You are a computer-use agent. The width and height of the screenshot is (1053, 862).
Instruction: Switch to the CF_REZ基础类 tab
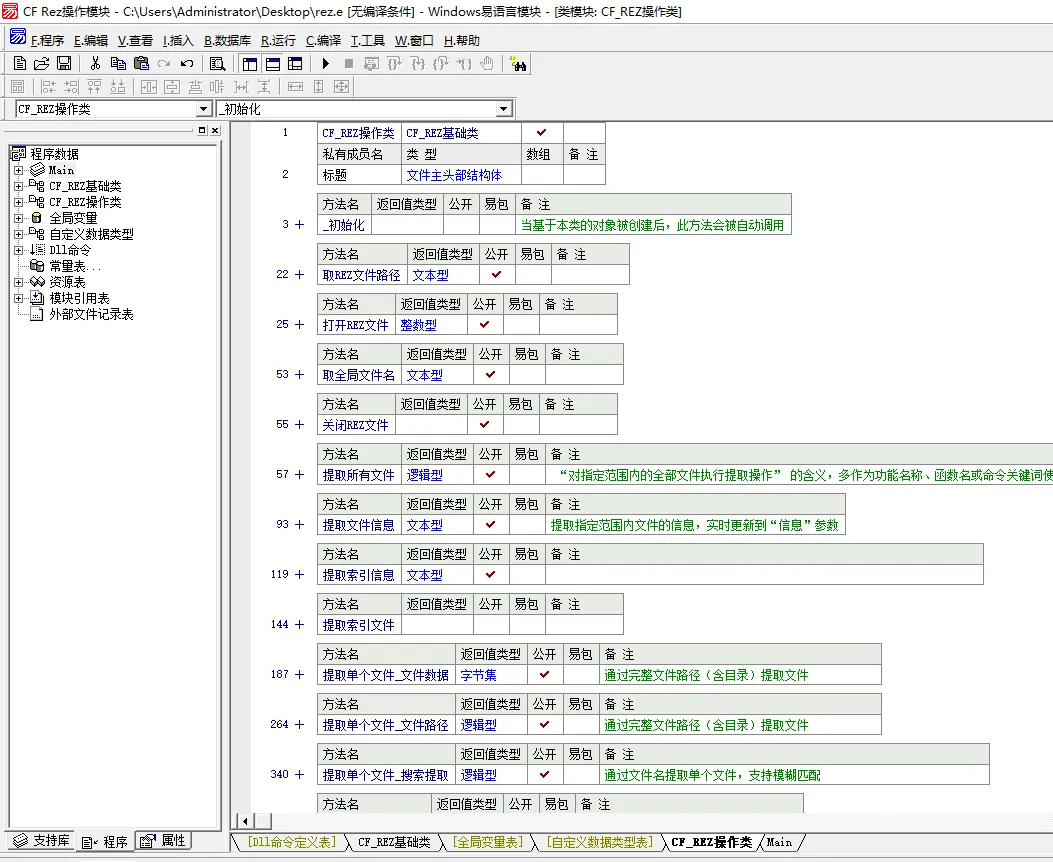point(394,843)
